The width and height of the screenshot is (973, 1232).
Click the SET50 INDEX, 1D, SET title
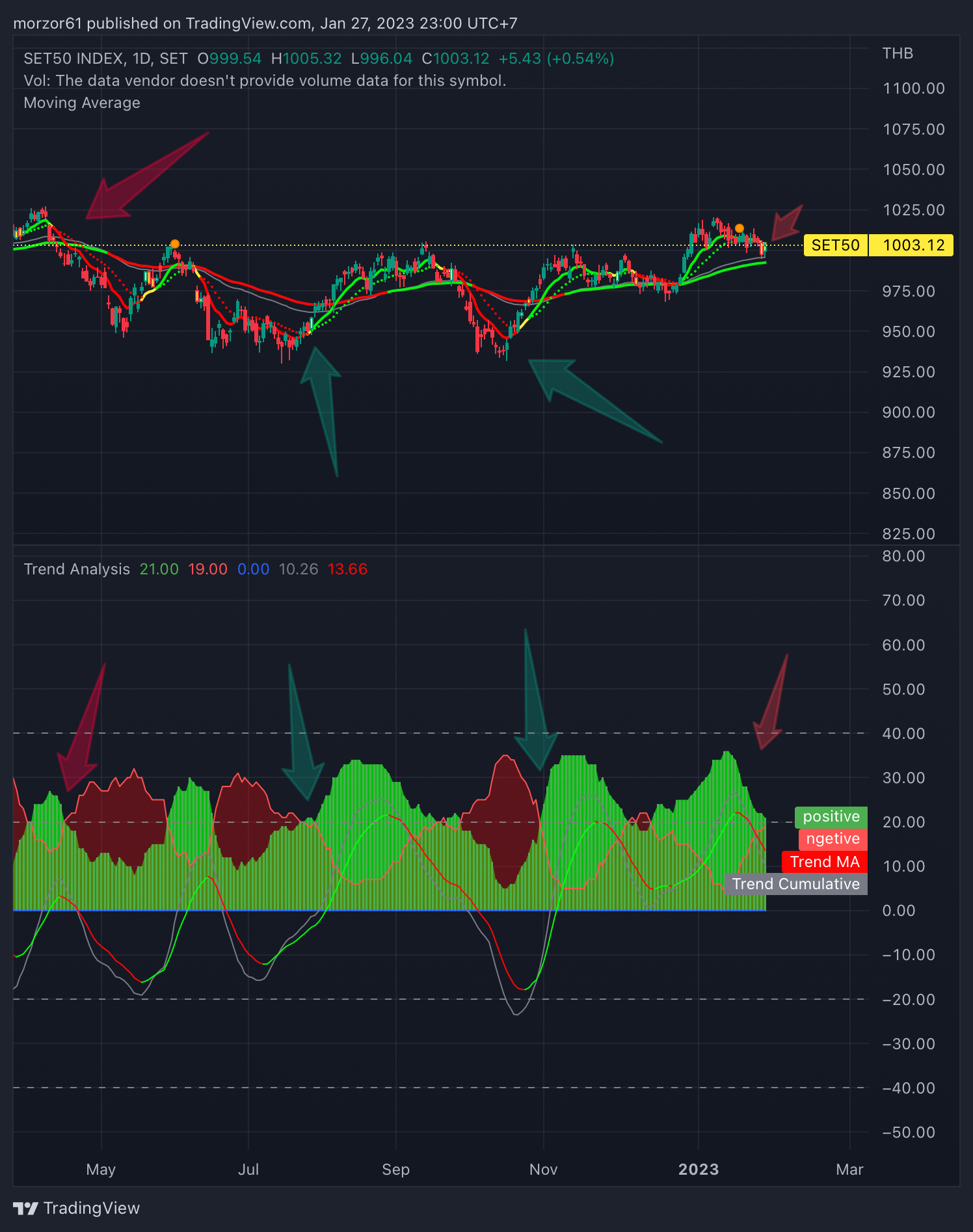click(106, 59)
